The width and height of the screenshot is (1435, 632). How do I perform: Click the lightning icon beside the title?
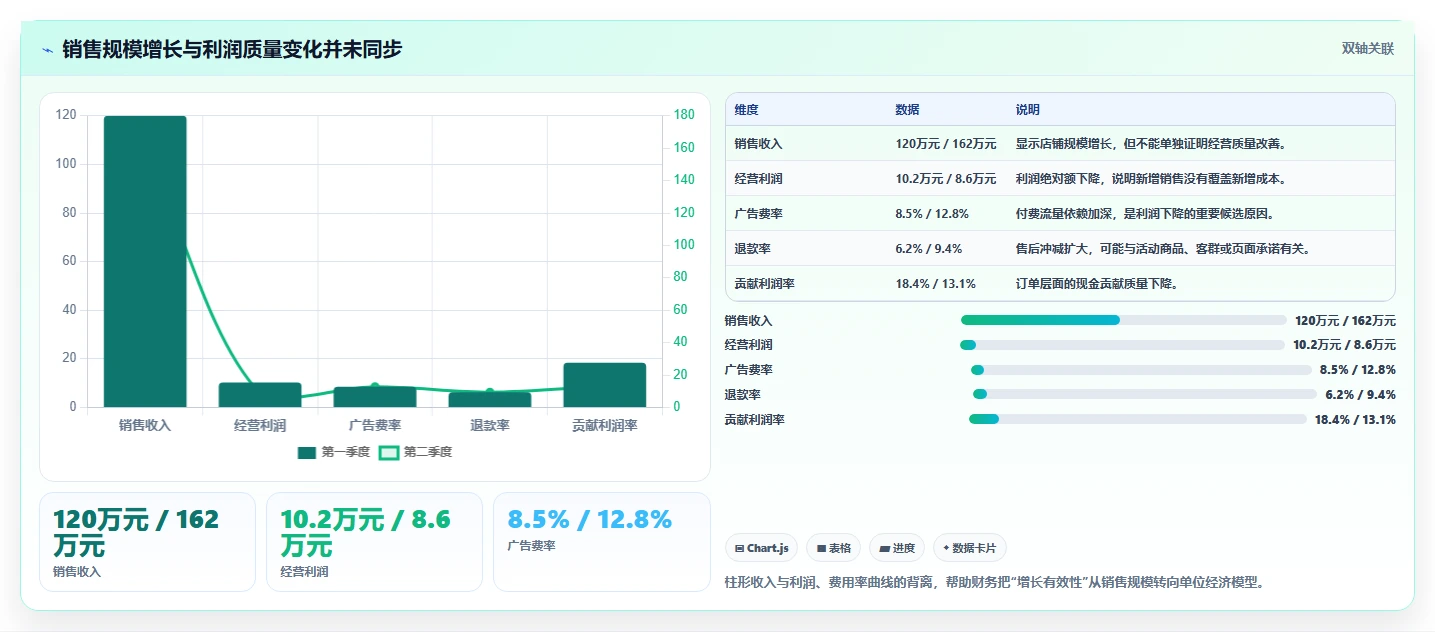pyautogui.click(x=47, y=49)
